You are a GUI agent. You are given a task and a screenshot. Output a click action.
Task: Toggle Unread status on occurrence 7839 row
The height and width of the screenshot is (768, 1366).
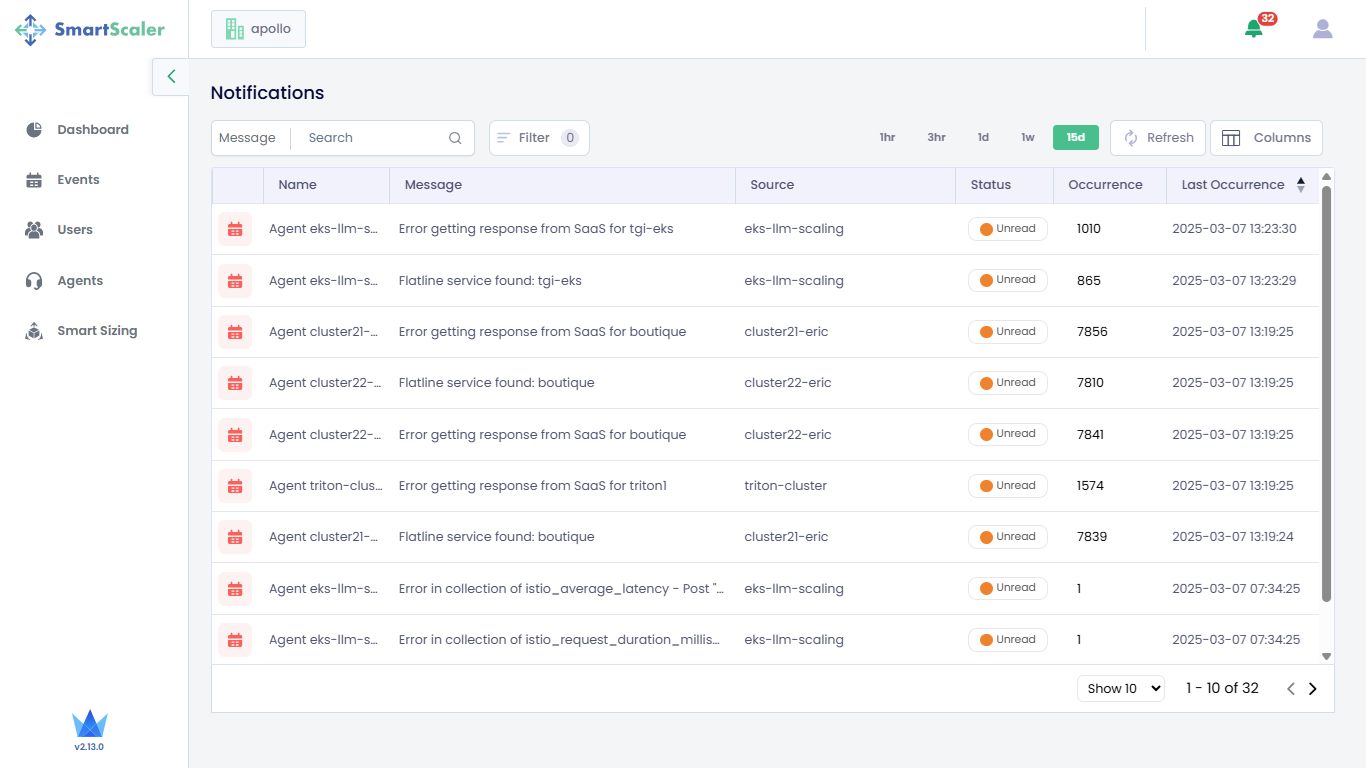pyautogui.click(x=1008, y=537)
